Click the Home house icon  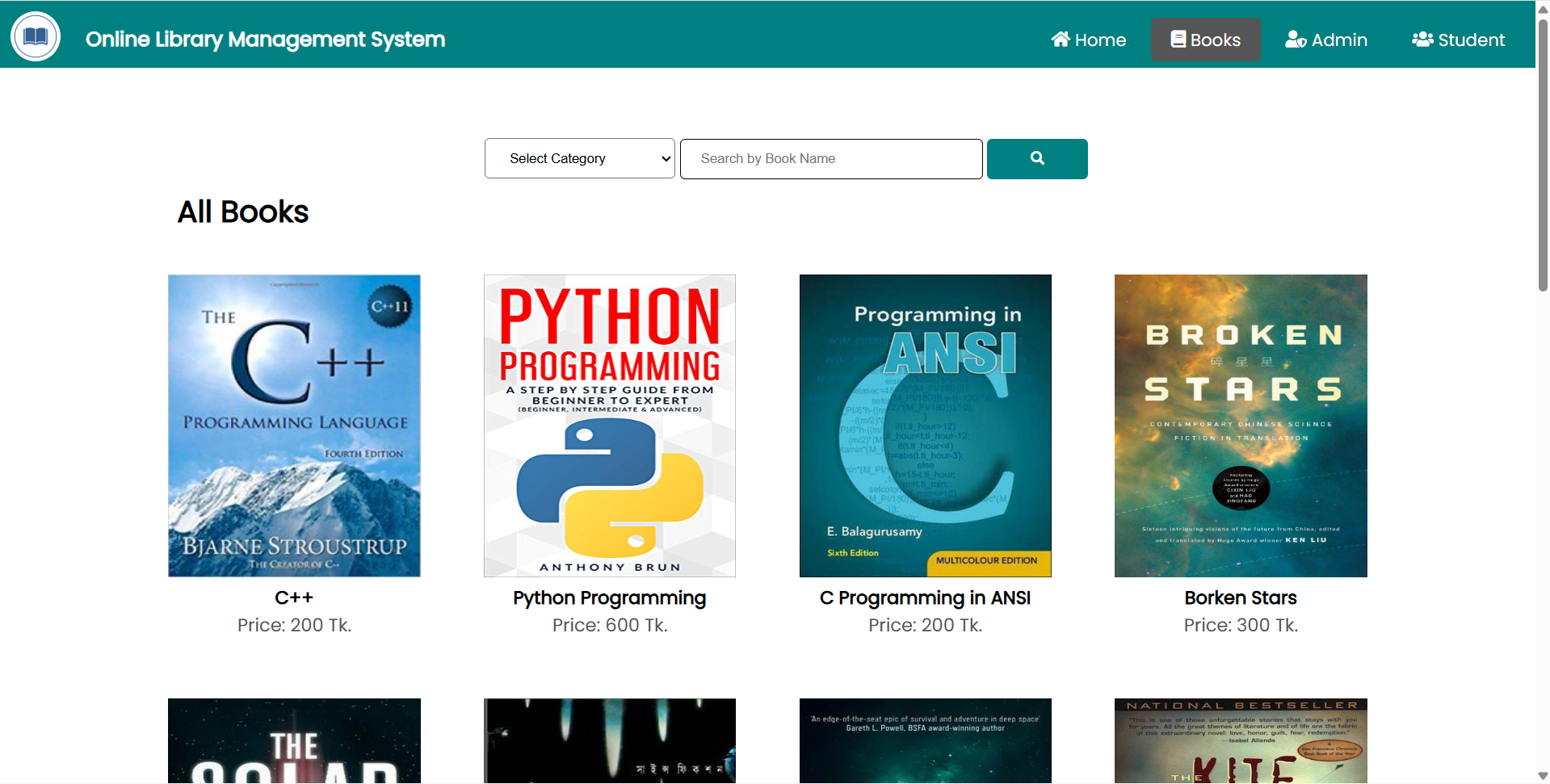click(1061, 39)
